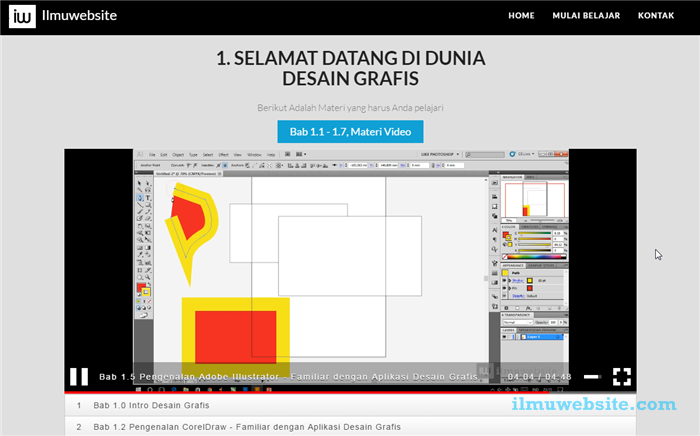Click Bab 1.1 - 1.7, Materi Video button
The image size is (700, 436).
click(x=350, y=132)
